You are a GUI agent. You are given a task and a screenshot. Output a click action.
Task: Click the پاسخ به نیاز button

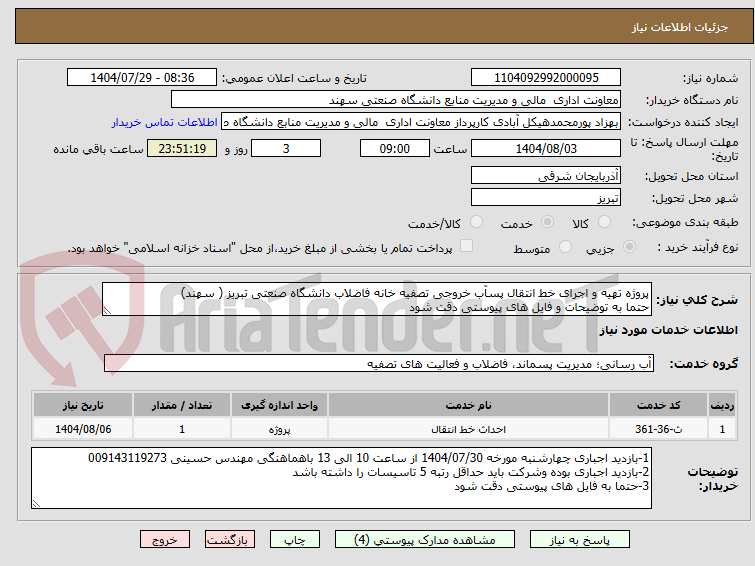click(x=579, y=540)
